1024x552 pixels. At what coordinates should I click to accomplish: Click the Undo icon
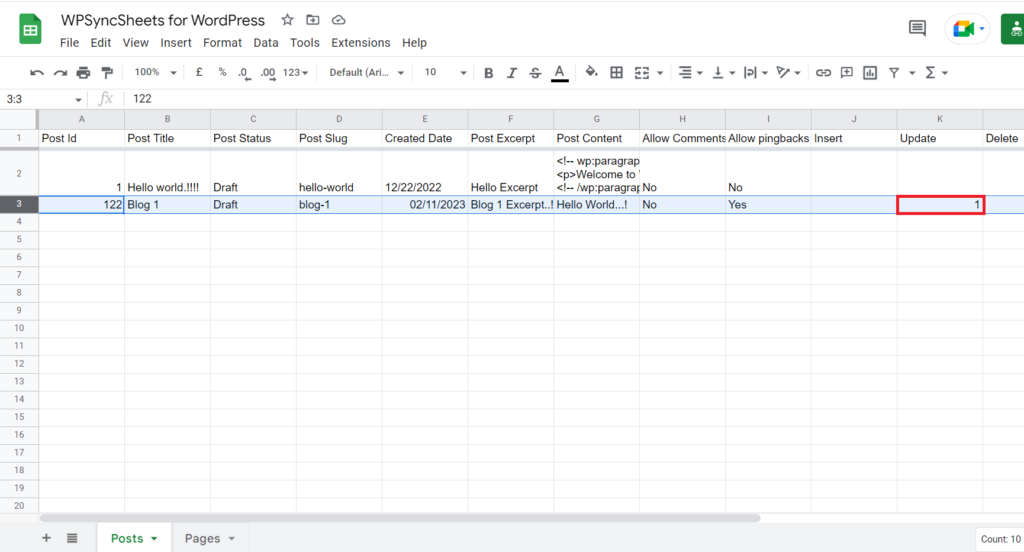(x=37, y=73)
